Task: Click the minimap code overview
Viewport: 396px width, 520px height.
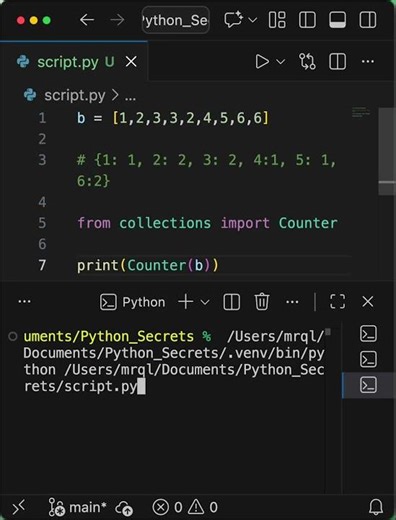Action: click(361, 112)
